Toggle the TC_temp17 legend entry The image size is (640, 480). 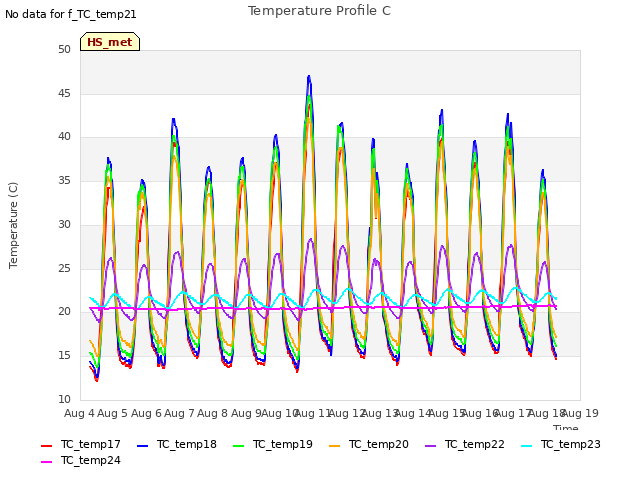(x=81, y=444)
